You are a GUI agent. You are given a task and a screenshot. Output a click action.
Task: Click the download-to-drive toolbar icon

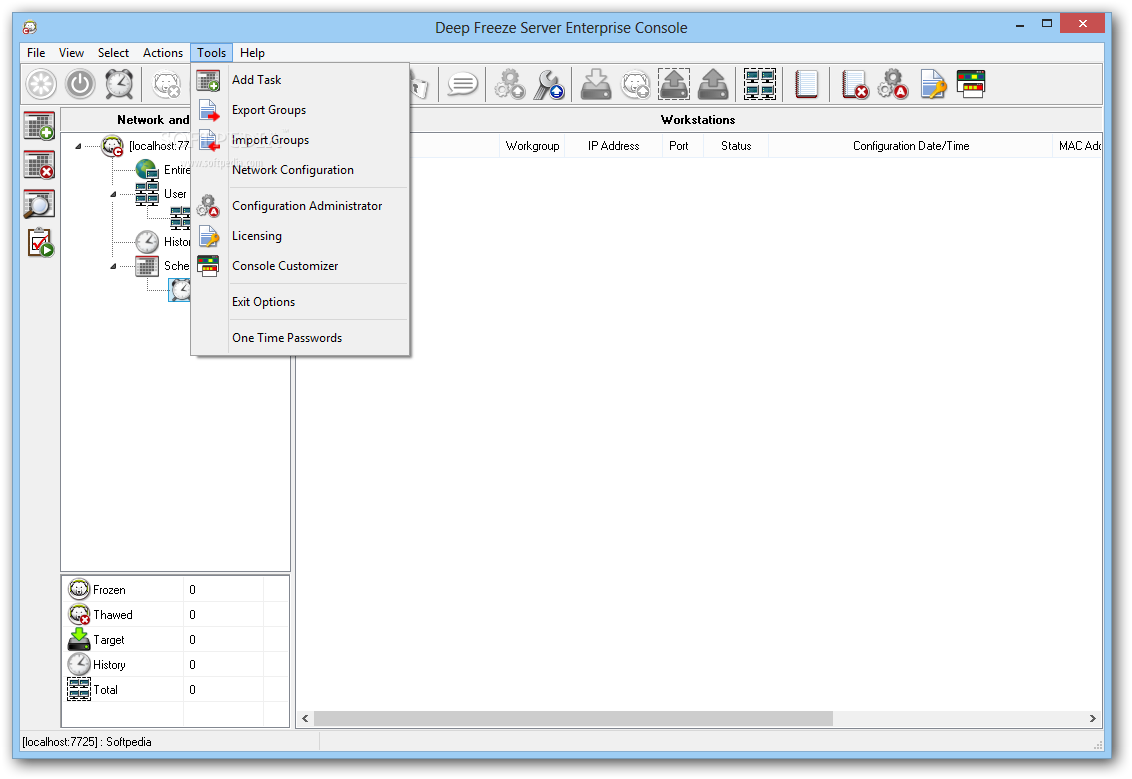tap(596, 84)
